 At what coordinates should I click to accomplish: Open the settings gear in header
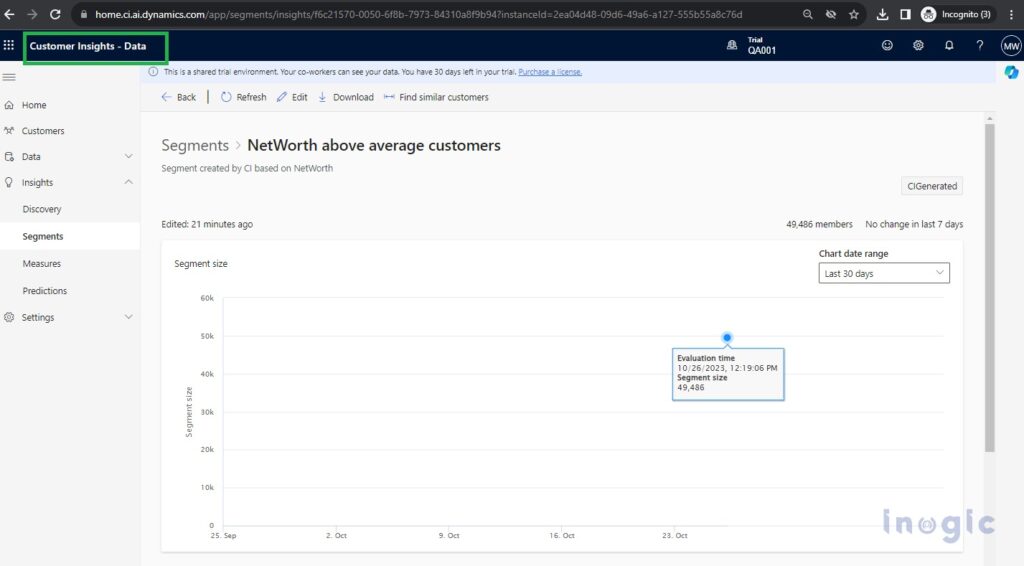[918, 45]
